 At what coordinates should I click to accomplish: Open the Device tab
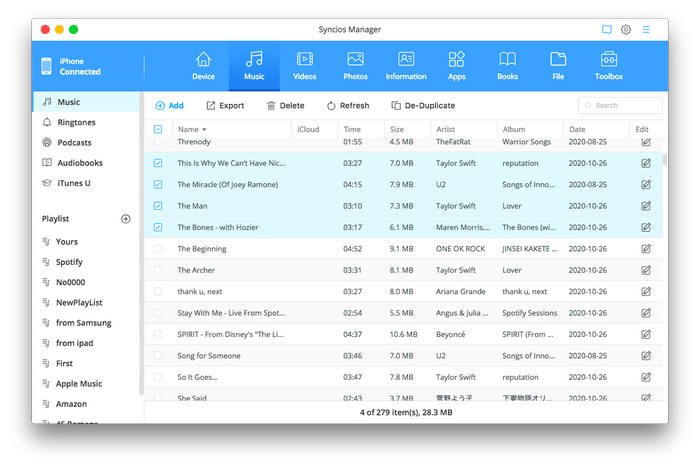coord(203,66)
